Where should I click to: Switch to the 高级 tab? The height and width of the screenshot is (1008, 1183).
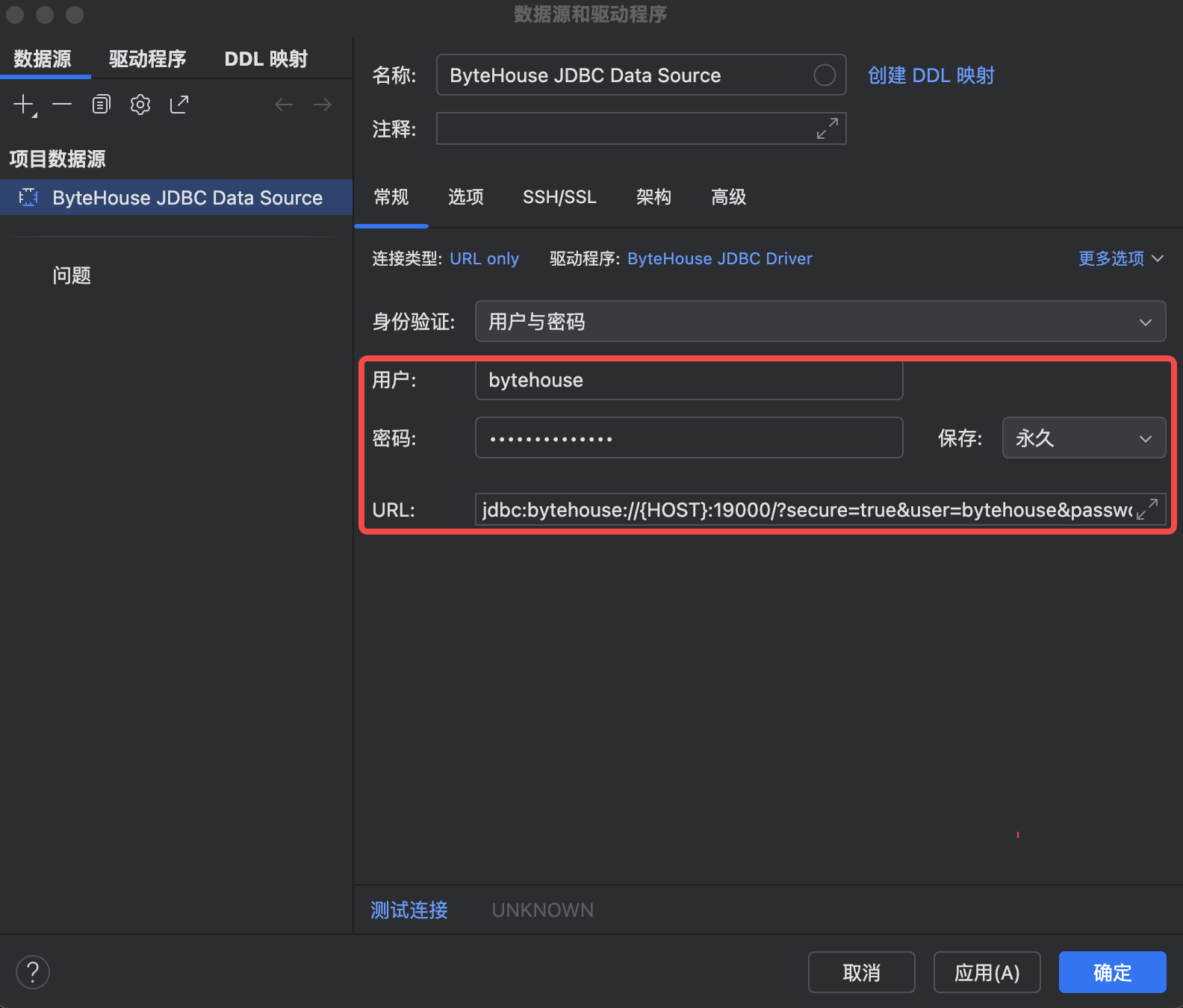click(729, 197)
